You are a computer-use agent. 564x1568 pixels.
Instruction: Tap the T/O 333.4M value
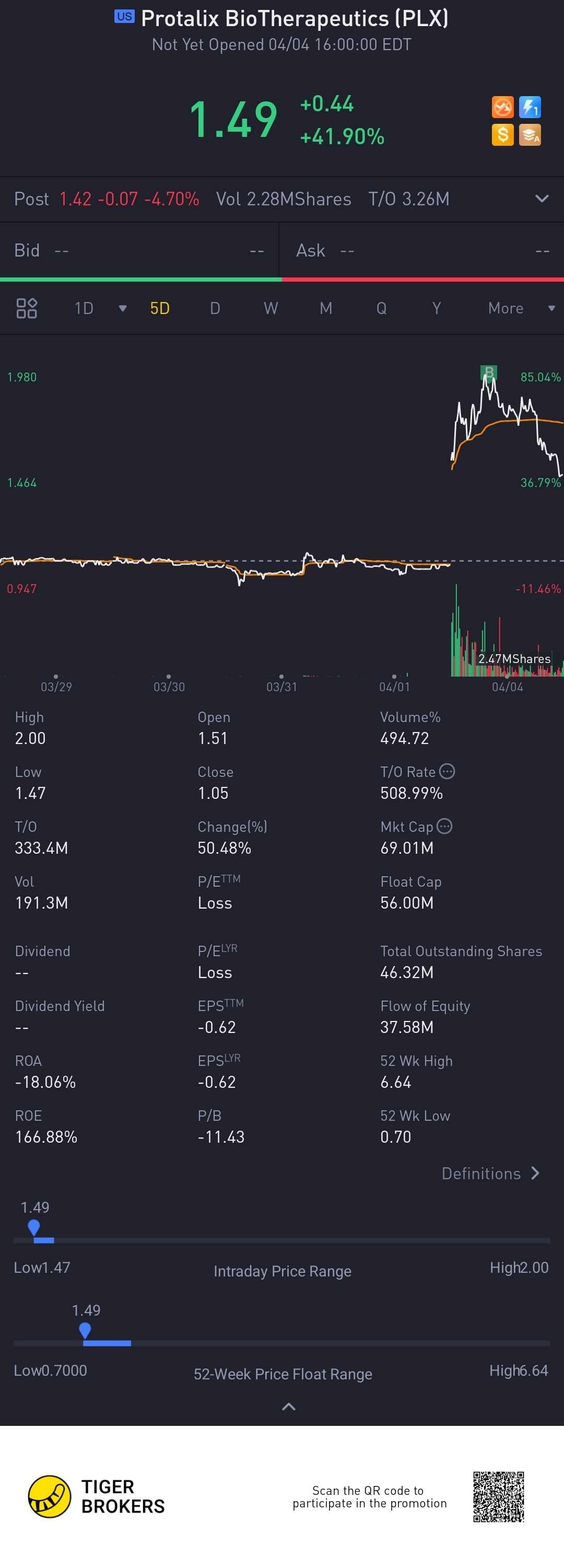(x=41, y=847)
